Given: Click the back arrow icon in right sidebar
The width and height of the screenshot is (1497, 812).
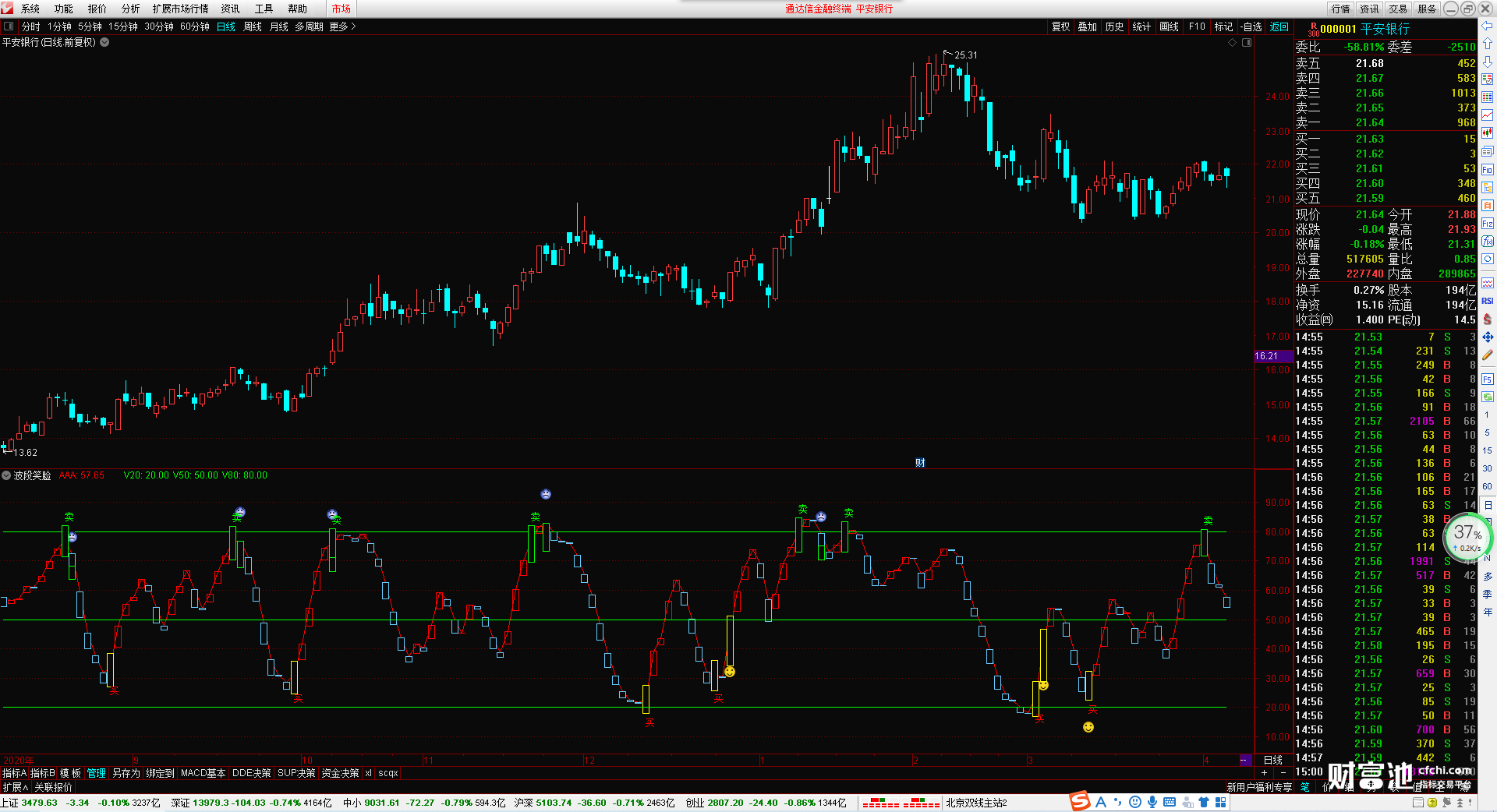Looking at the screenshot, I should tap(1487, 26).
